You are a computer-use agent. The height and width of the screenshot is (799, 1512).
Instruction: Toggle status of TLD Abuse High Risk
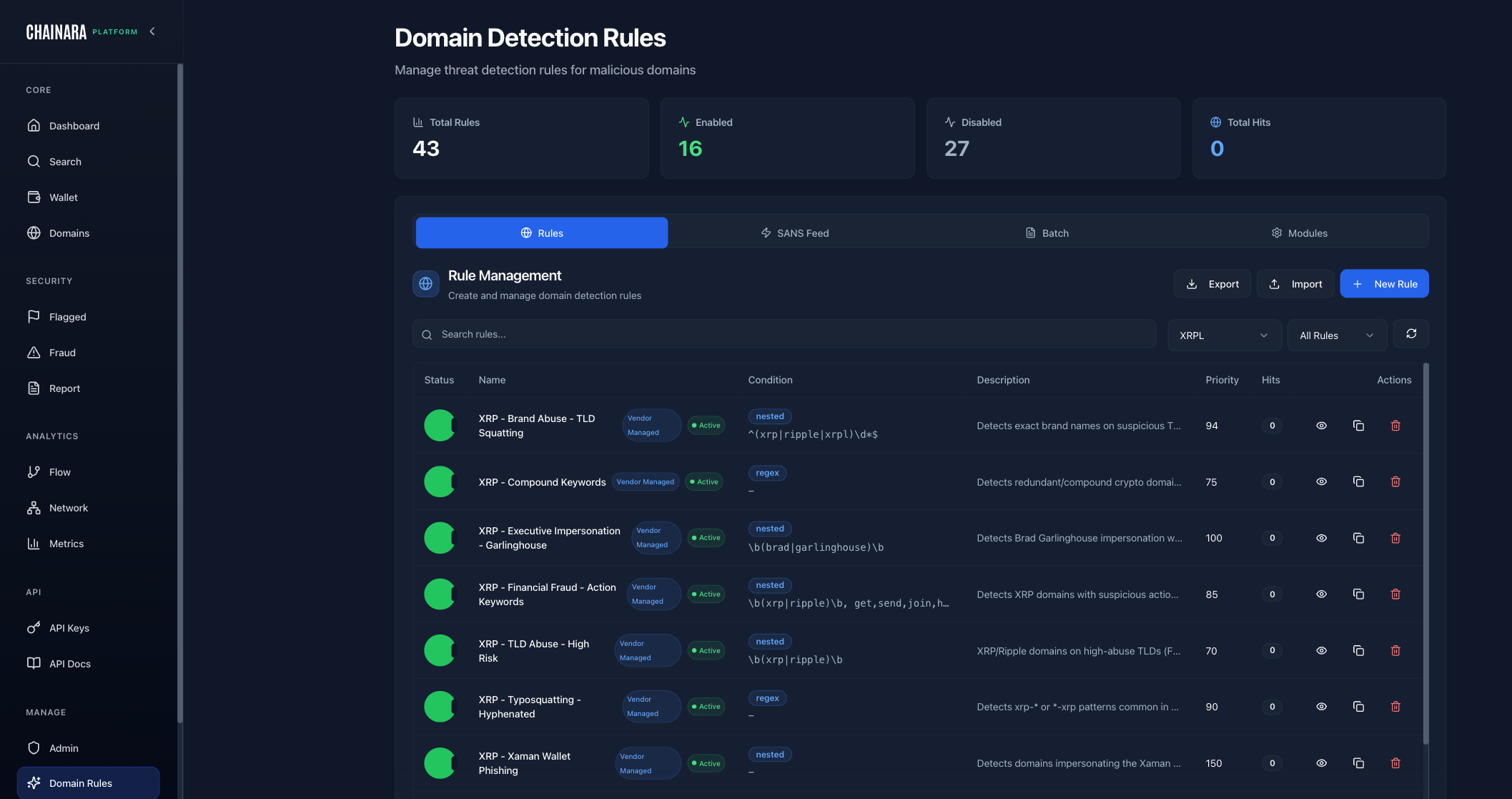tap(440, 651)
